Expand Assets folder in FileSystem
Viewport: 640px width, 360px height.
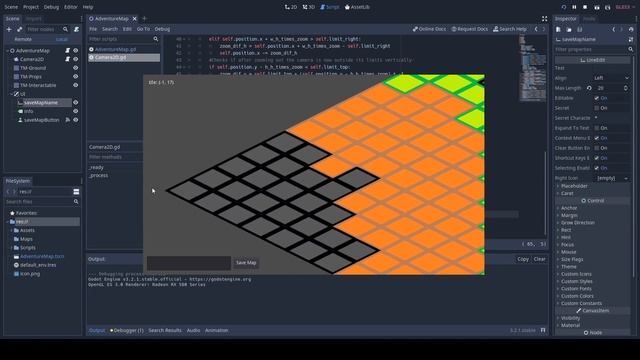coord(11,231)
